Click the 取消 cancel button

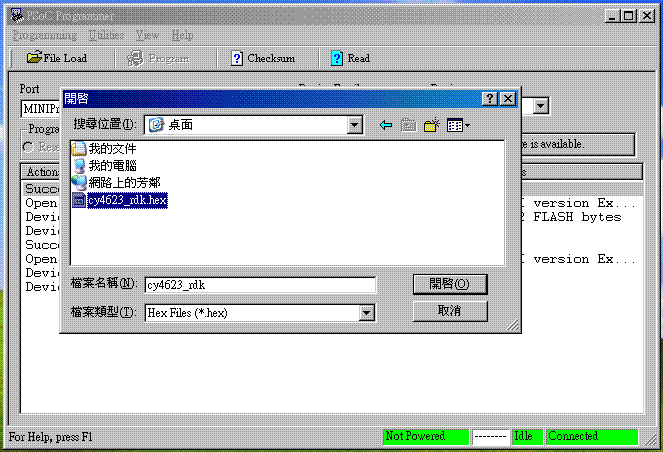[x=450, y=312]
